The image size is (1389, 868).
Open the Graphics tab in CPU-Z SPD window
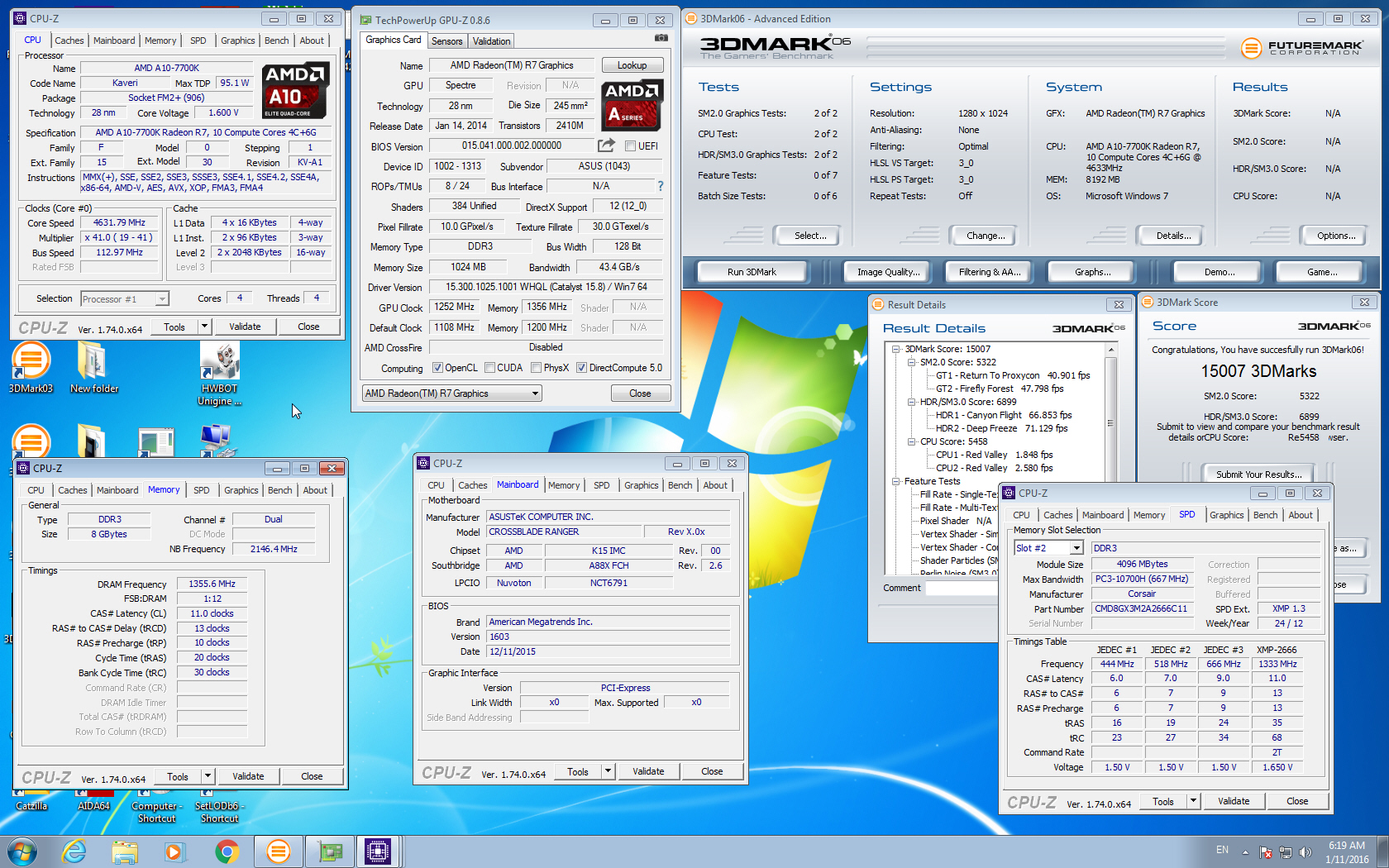point(1226,515)
